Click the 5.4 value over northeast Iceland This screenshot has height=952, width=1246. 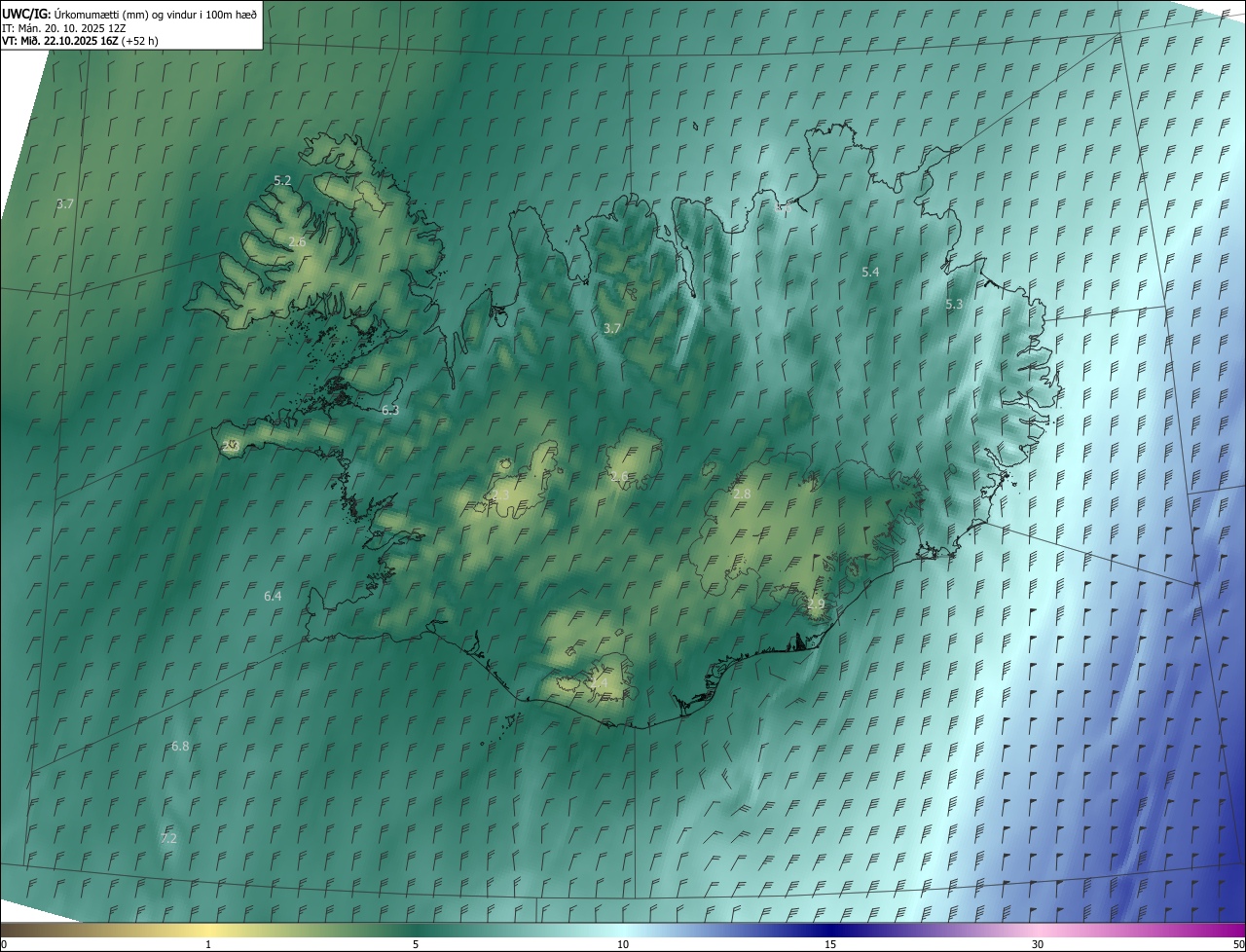pyautogui.click(x=871, y=273)
